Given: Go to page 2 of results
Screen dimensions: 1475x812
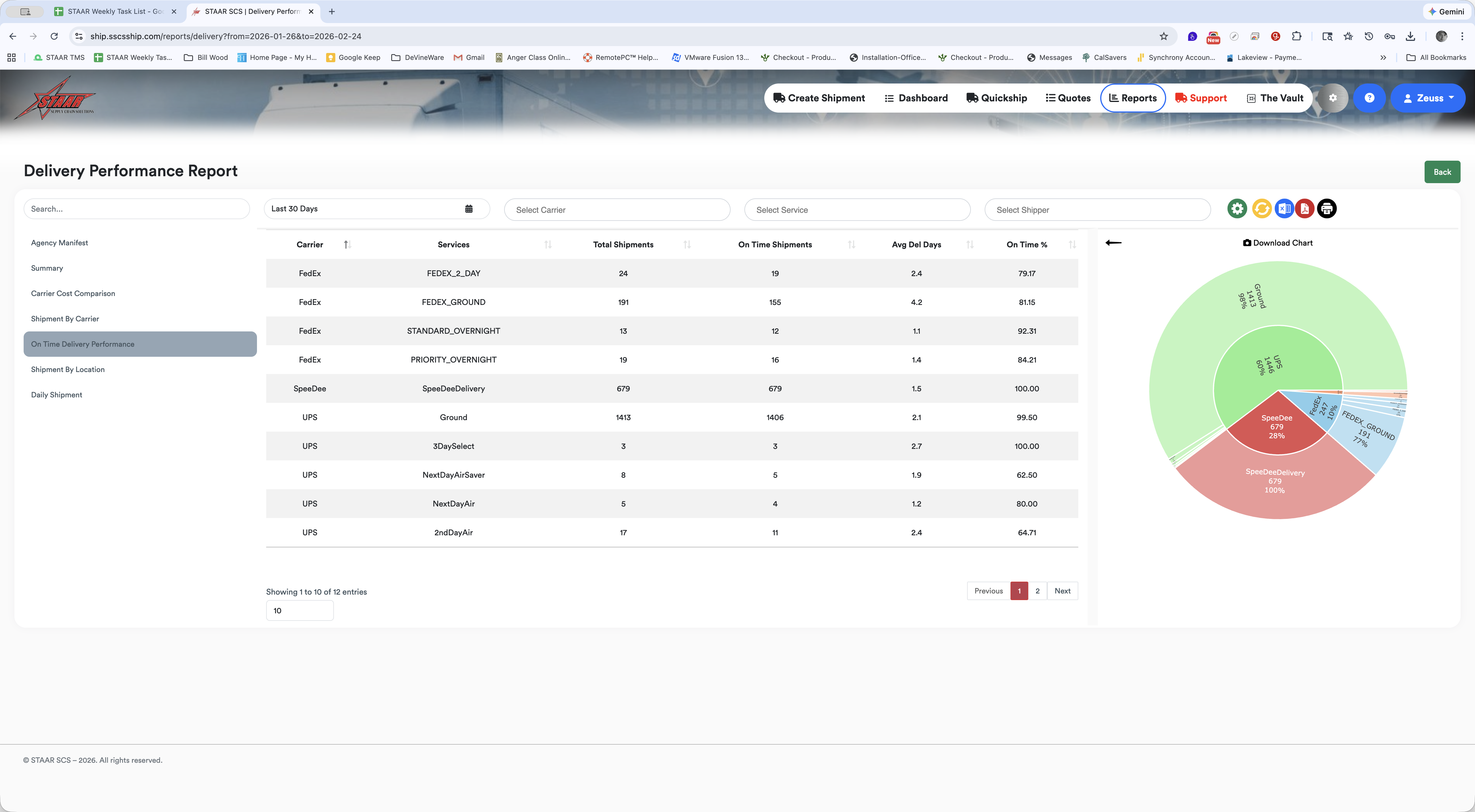Looking at the screenshot, I should [x=1037, y=591].
